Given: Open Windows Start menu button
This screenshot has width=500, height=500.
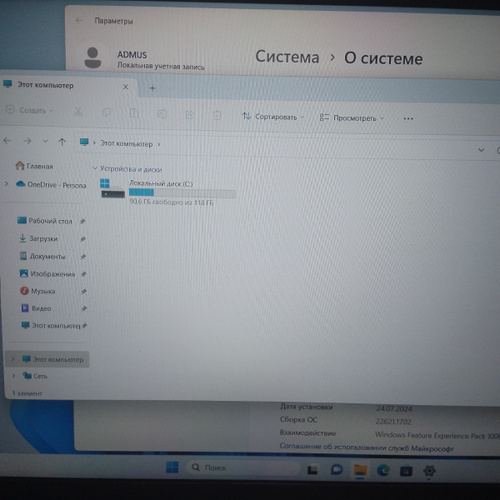Looking at the screenshot, I should [x=172, y=467].
